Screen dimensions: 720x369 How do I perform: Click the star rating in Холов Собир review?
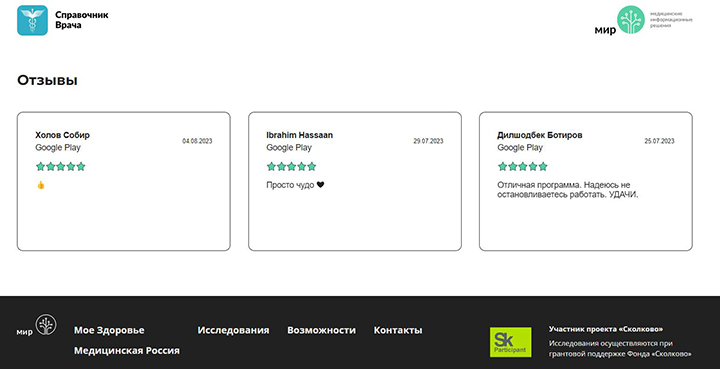pos(61,166)
